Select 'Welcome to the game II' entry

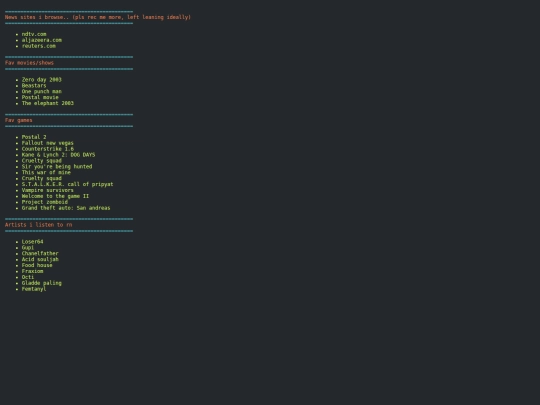[55, 196]
